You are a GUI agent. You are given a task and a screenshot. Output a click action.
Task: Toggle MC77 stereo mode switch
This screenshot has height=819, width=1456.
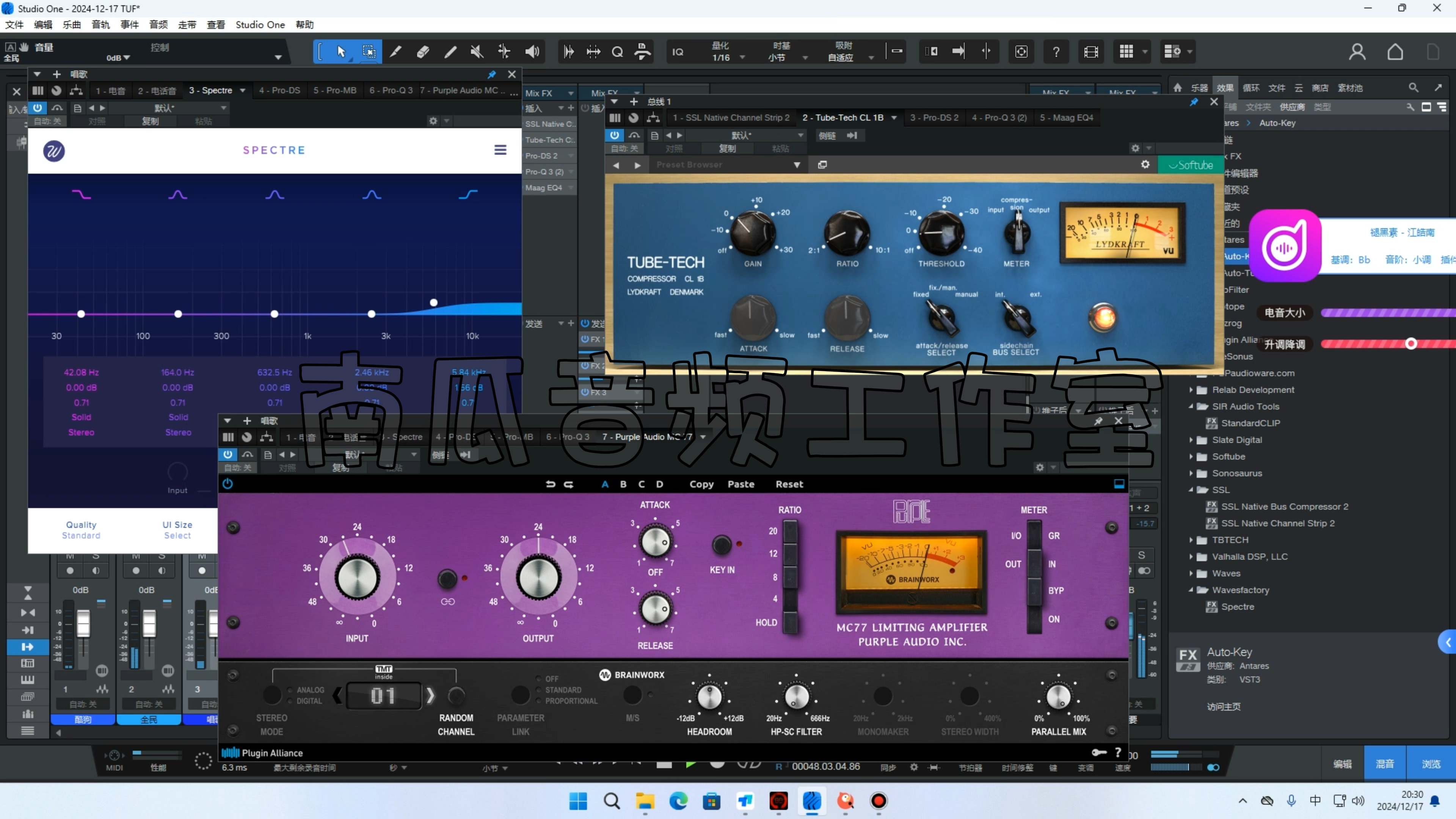coord(272,695)
